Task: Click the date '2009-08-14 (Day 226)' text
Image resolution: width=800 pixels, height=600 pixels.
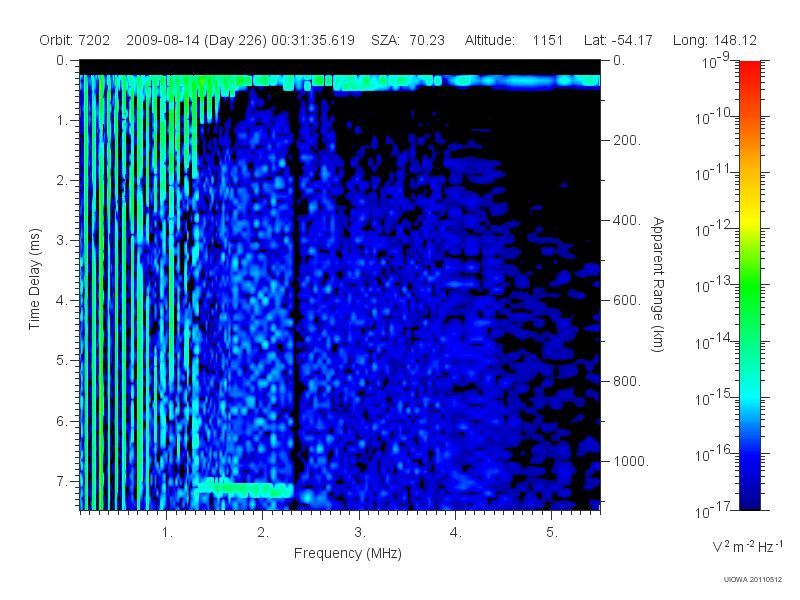Action: [196, 40]
